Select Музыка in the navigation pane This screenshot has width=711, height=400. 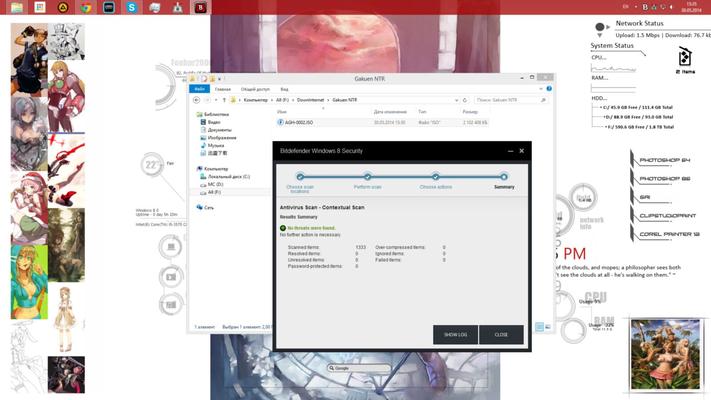pyautogui.click(x=216, y=145)
